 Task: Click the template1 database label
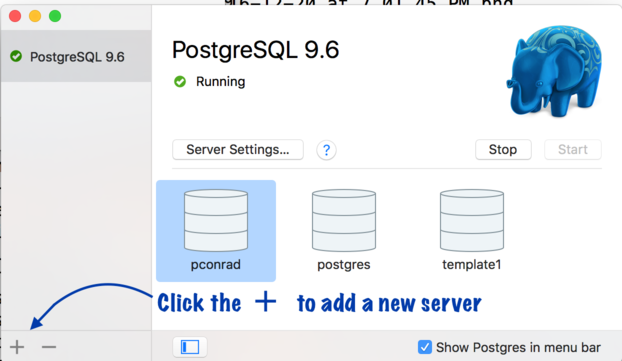tap(472, 265)
